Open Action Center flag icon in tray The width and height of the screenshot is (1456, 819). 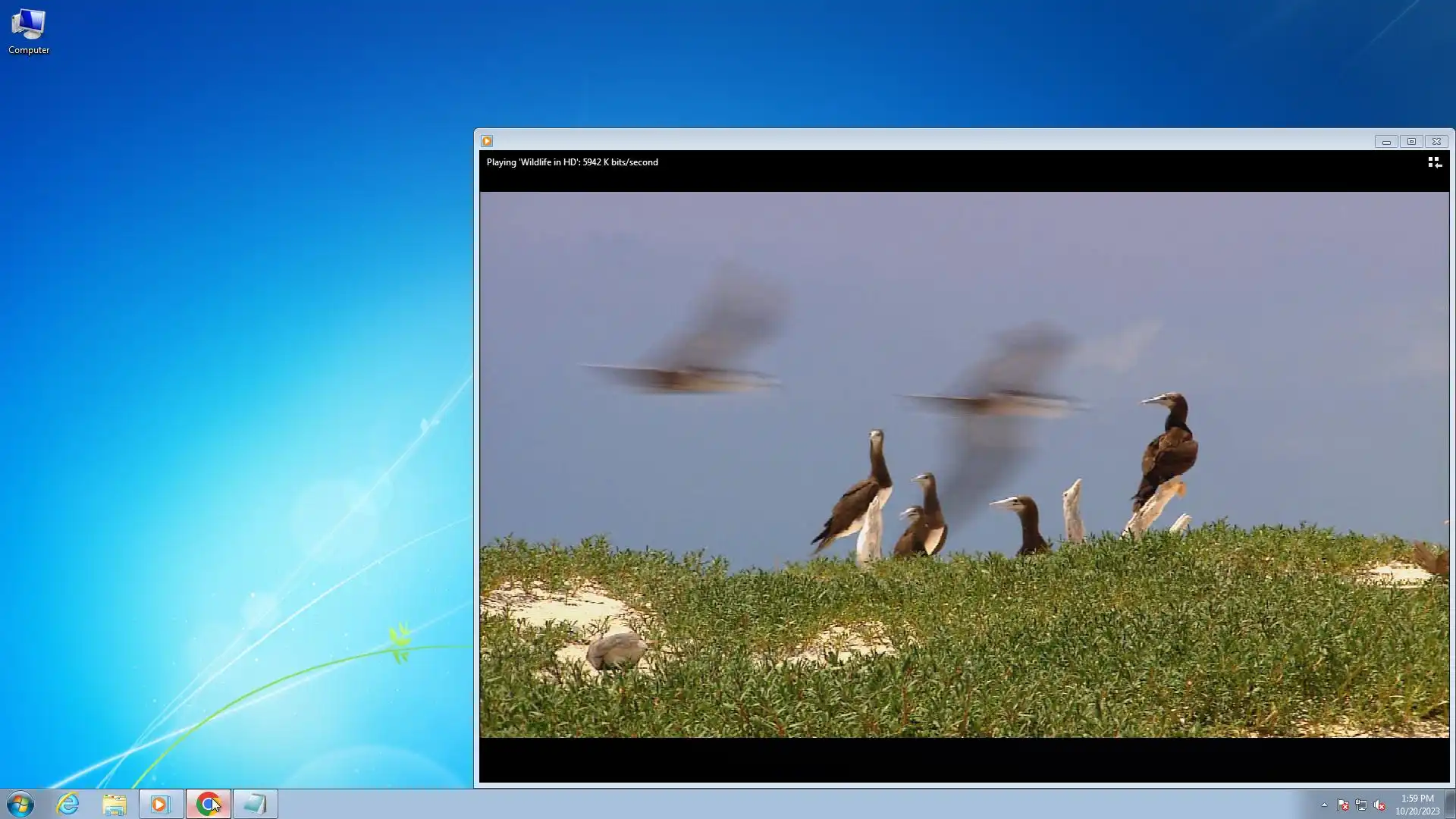point(1342,805)
